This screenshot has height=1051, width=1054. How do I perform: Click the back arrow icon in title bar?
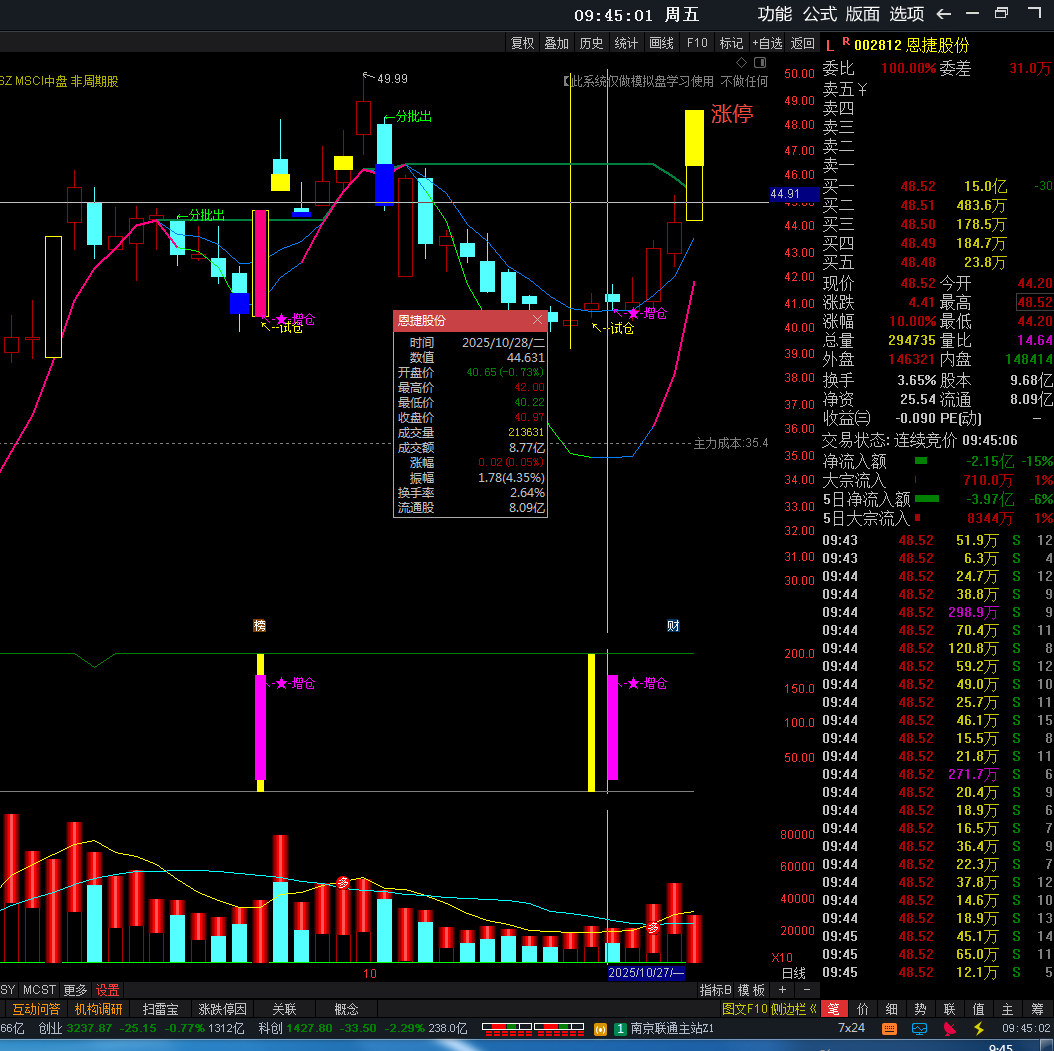[943, 14]
